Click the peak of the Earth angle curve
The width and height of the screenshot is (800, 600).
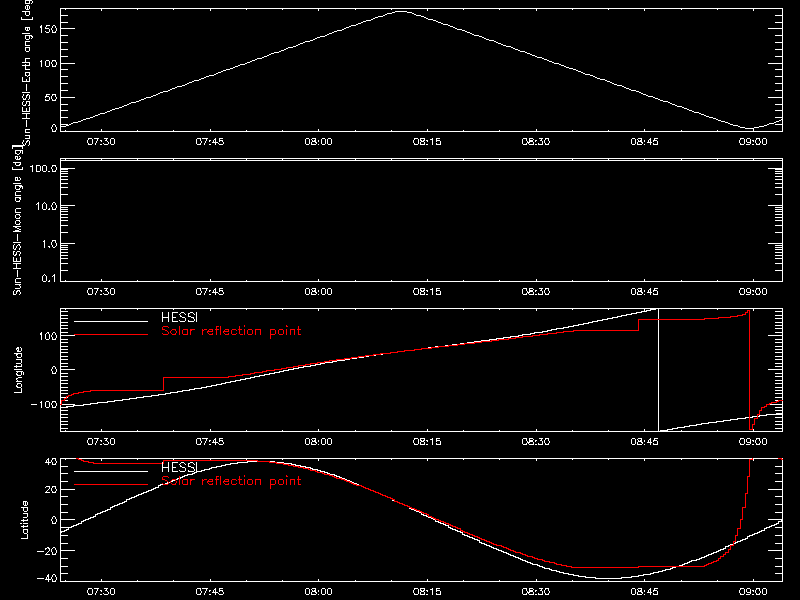click(402, 11)
